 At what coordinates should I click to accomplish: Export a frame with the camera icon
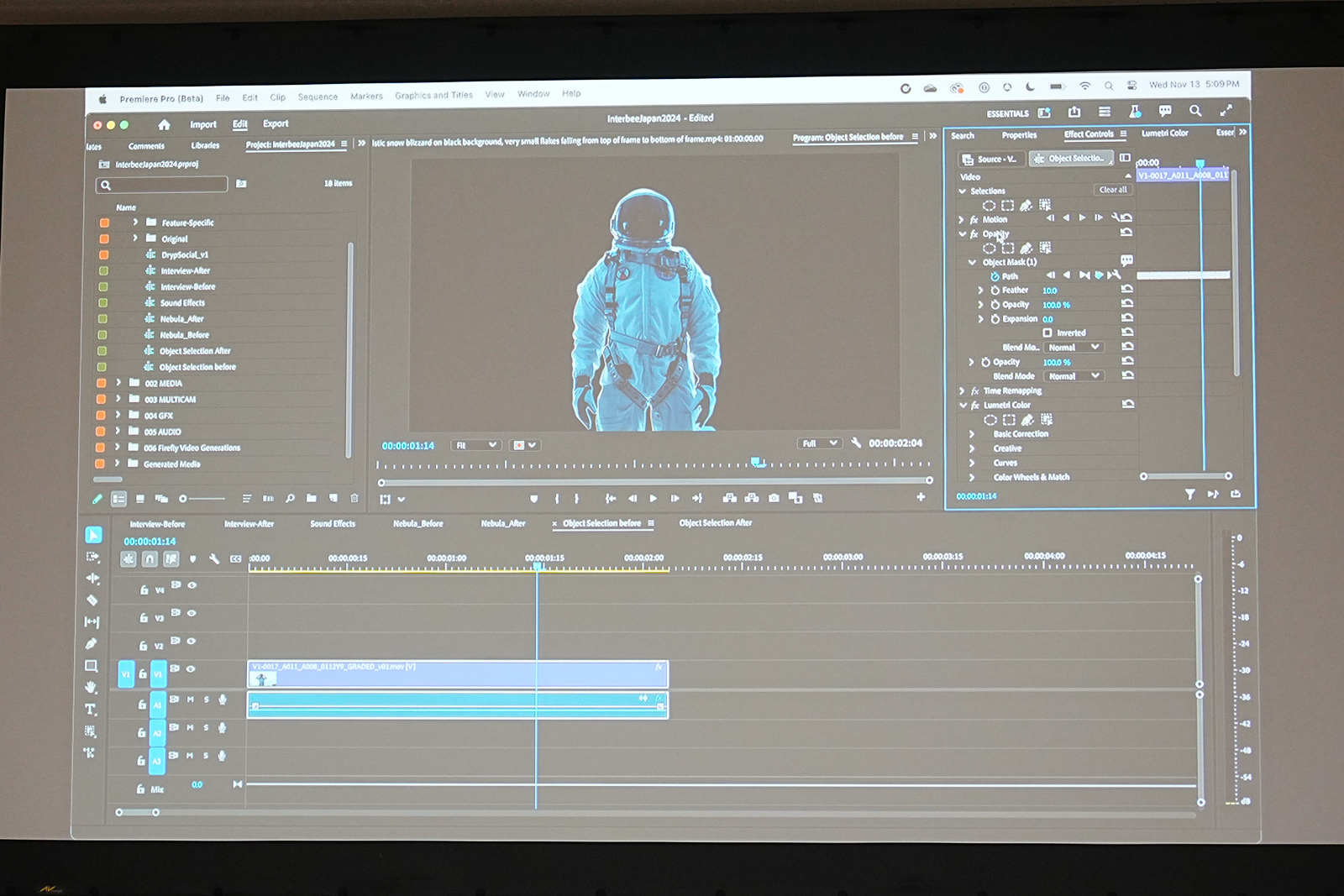pyautogui.click(x=774, y=498)
